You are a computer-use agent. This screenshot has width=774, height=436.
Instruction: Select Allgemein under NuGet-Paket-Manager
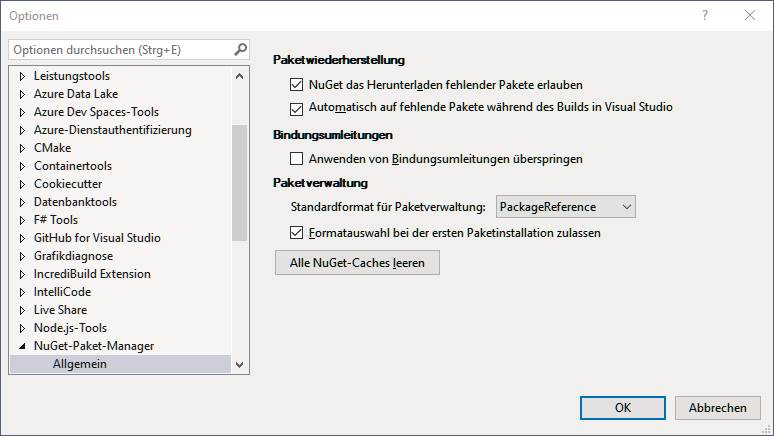(79, 364)
